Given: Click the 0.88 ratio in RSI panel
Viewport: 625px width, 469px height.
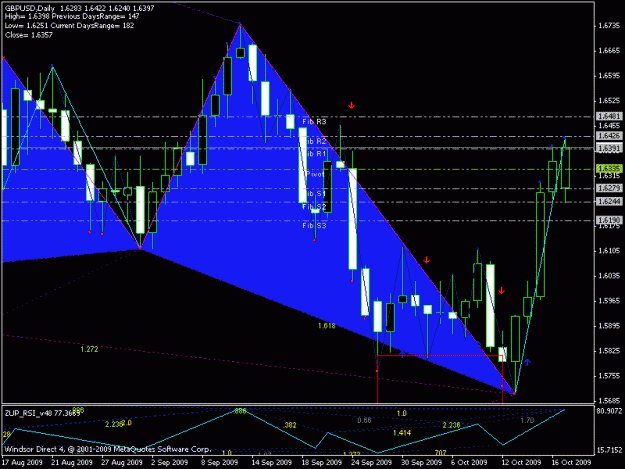Looking at the screenshot, I should point(364,420).
